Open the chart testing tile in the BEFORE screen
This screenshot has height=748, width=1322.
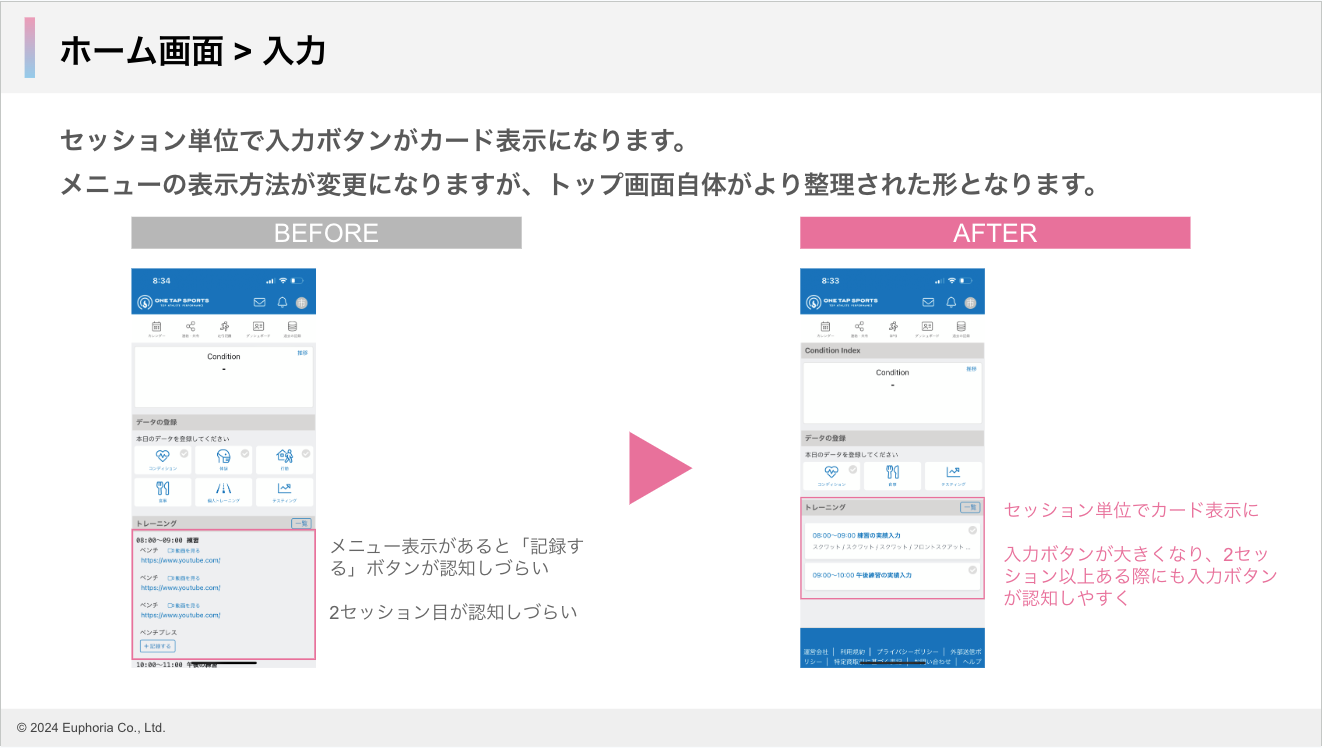[285, 492]
